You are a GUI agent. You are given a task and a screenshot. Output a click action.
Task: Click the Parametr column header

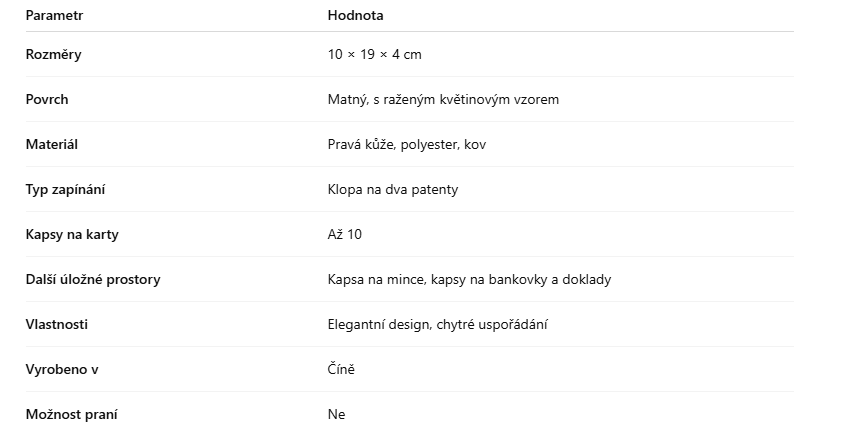pos(54,15)
